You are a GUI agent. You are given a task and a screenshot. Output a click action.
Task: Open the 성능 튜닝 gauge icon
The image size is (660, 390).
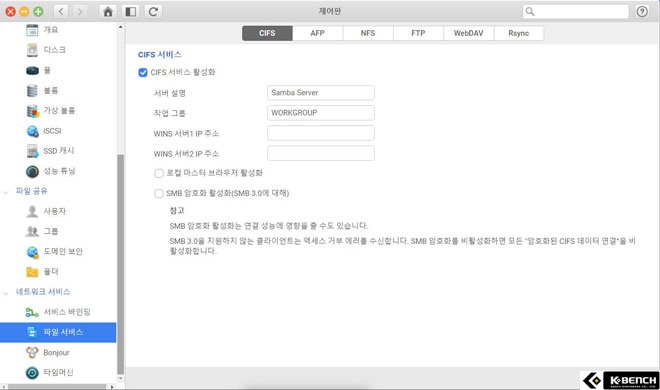pos(32,171)
